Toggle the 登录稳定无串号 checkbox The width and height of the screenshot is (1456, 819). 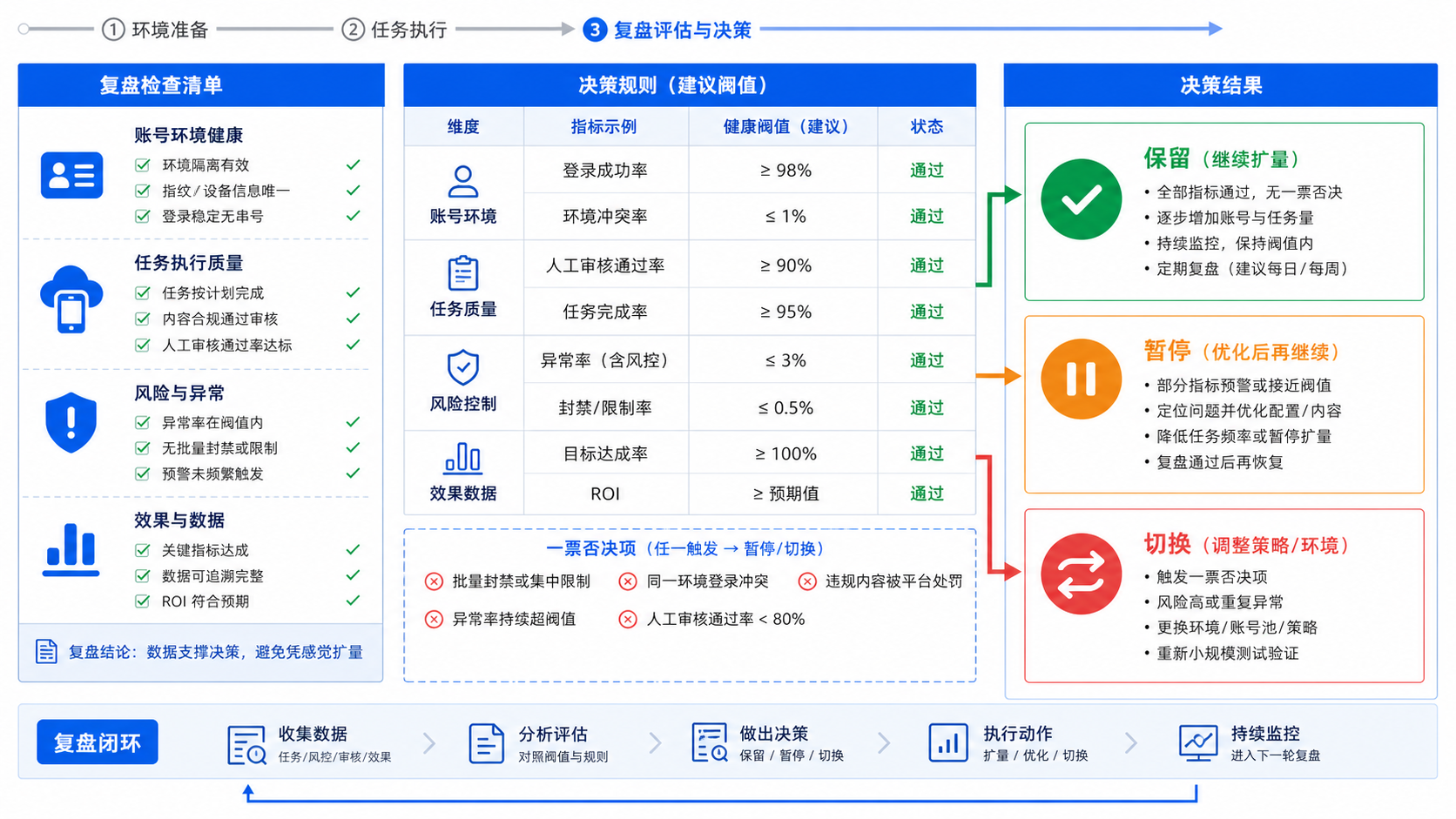coord(142,216)
